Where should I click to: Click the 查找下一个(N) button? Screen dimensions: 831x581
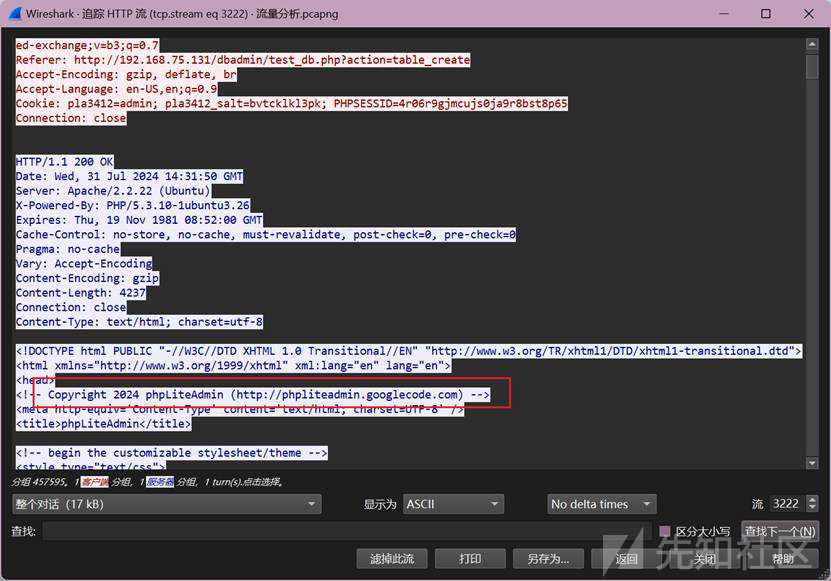coord(780,531)
